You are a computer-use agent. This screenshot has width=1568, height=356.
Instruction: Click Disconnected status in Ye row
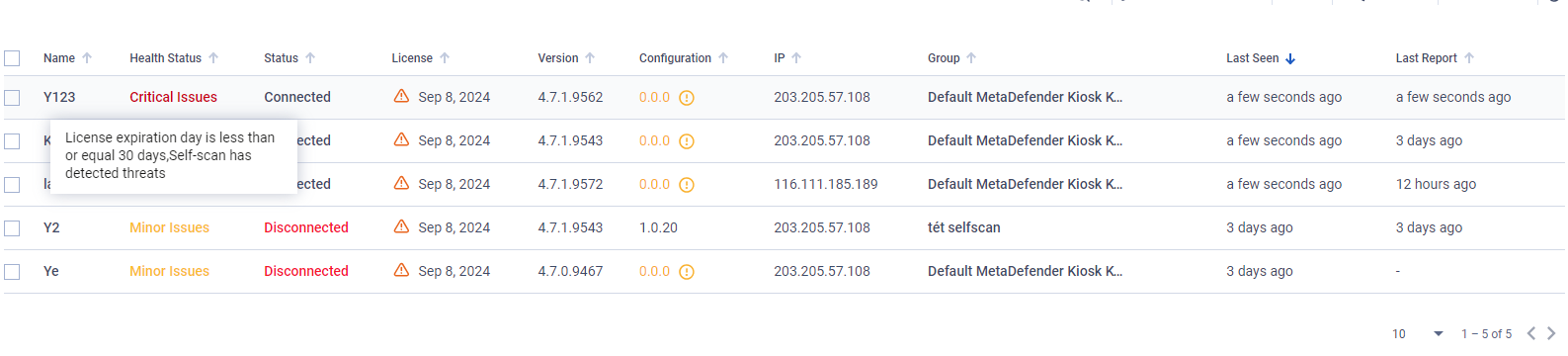point(306,271)
